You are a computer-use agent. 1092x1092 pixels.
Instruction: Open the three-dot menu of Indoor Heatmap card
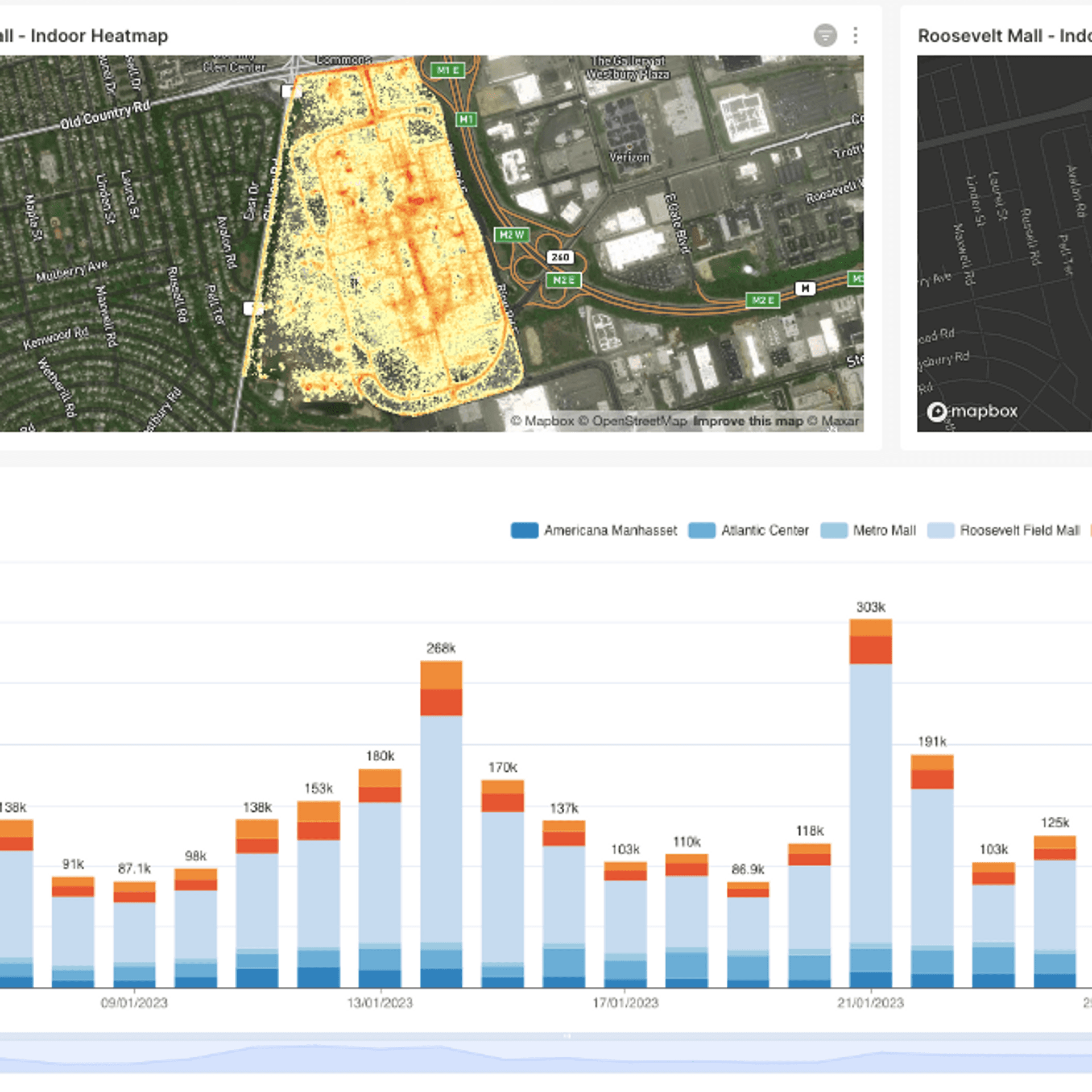[x=855, y=35]
